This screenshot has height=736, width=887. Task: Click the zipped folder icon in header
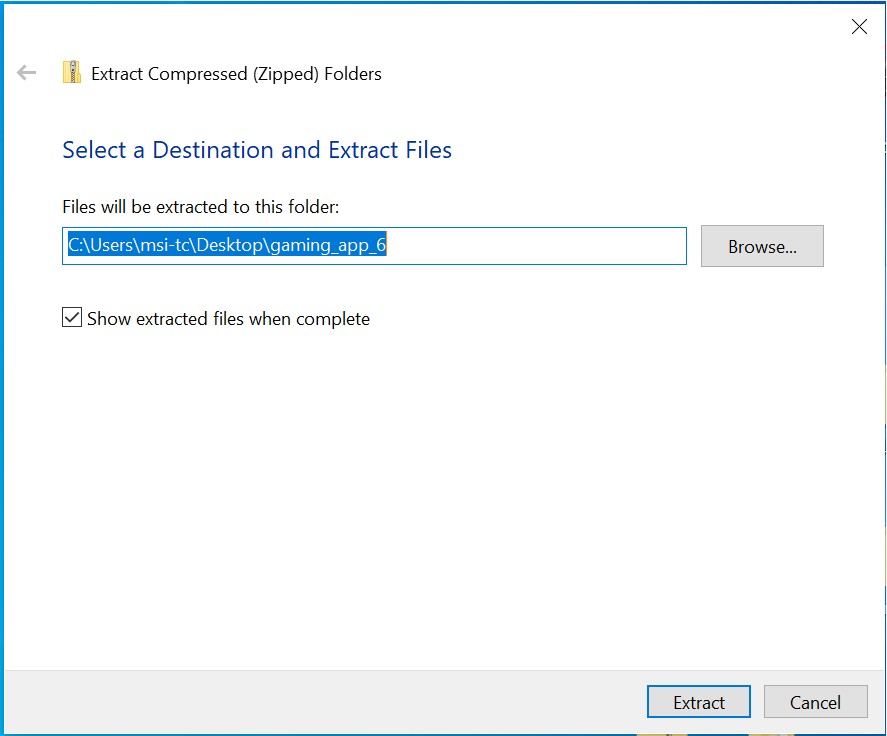(72, 72)
